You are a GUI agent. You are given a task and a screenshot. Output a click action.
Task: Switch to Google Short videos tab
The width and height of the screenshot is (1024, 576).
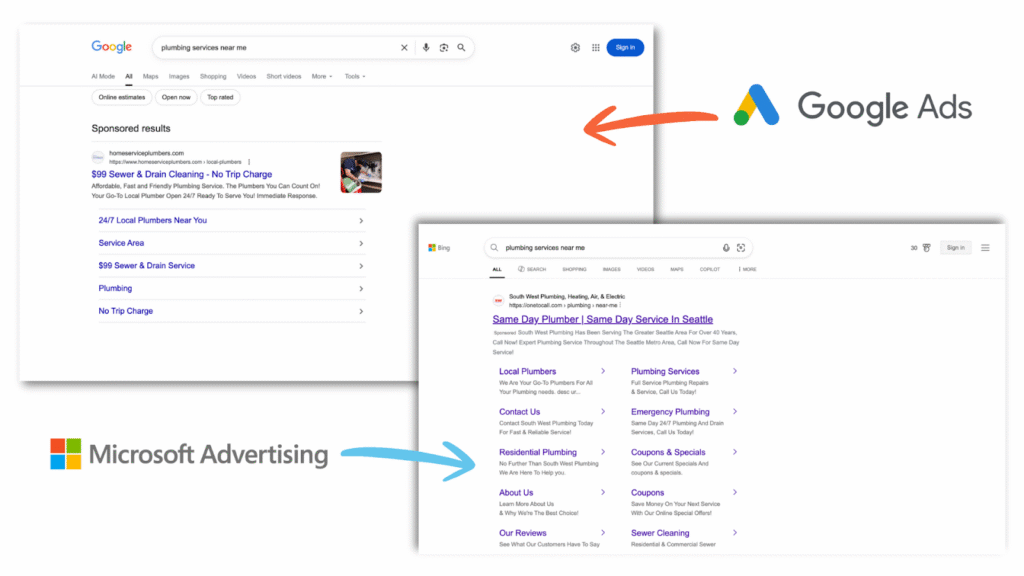[283, 76]
